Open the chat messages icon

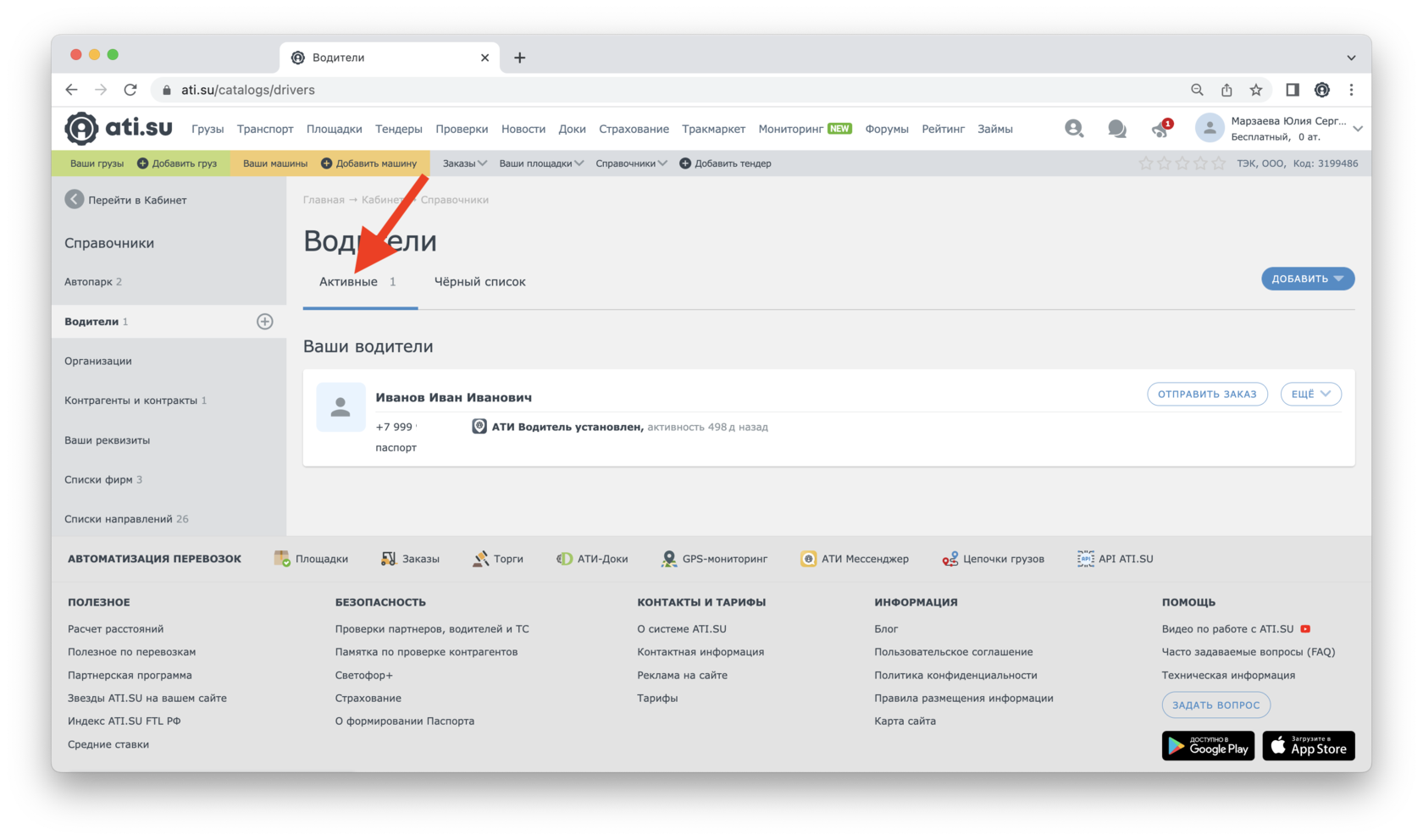[1117, 129]
